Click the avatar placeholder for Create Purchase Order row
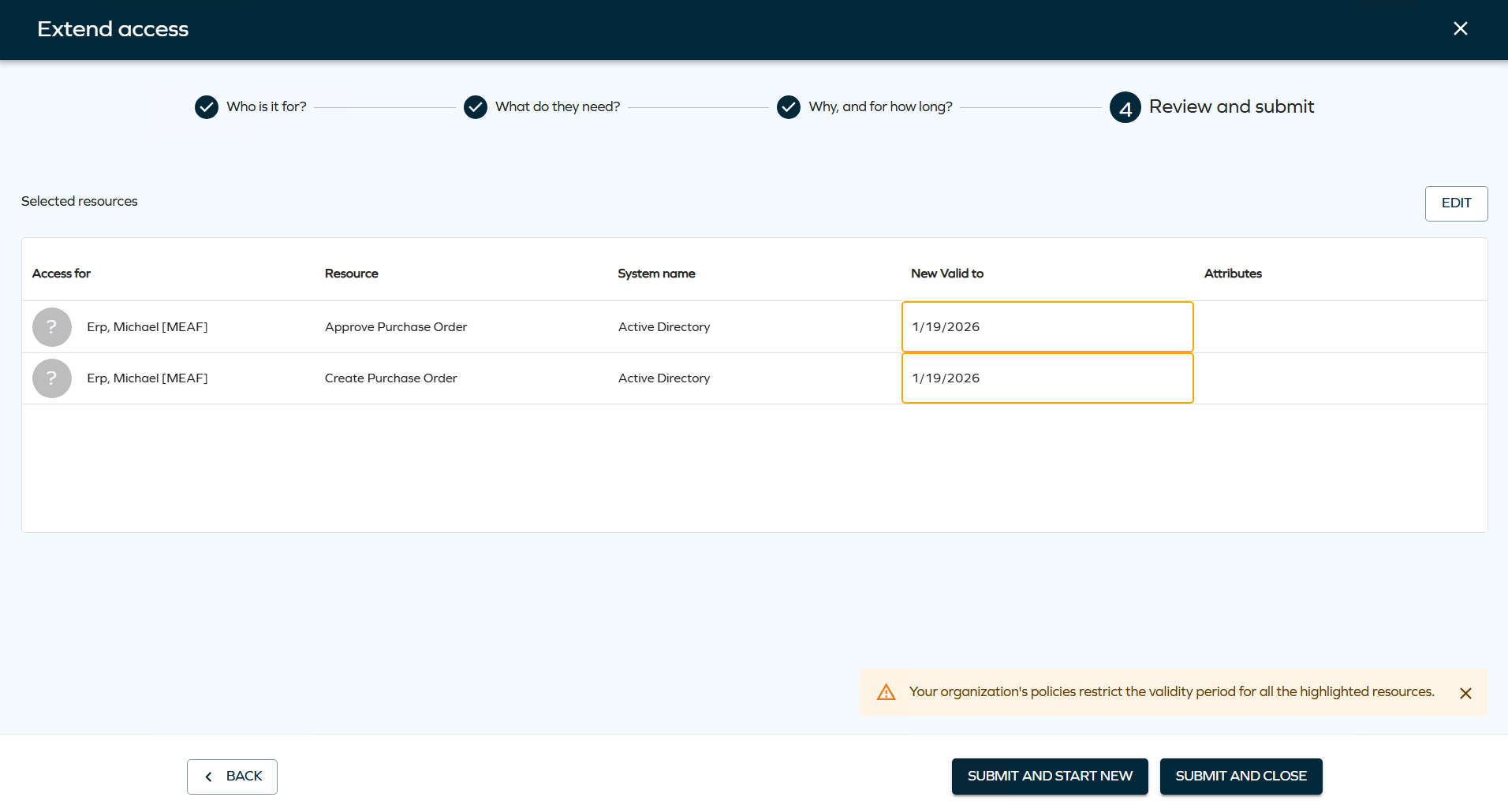 click(51, 378)
